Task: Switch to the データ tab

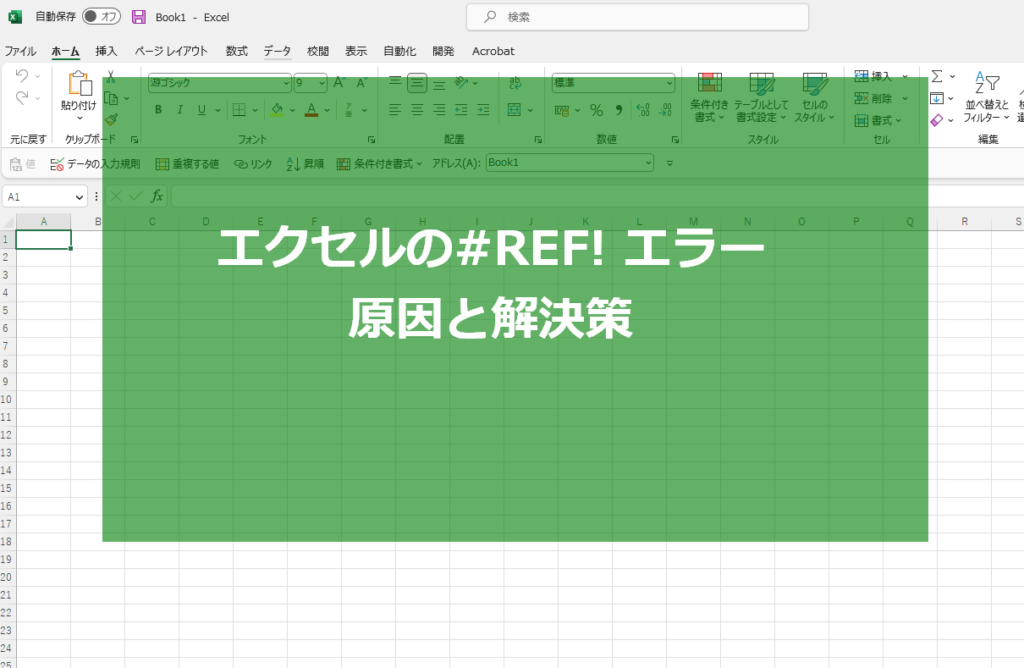Action: [277, 51]
